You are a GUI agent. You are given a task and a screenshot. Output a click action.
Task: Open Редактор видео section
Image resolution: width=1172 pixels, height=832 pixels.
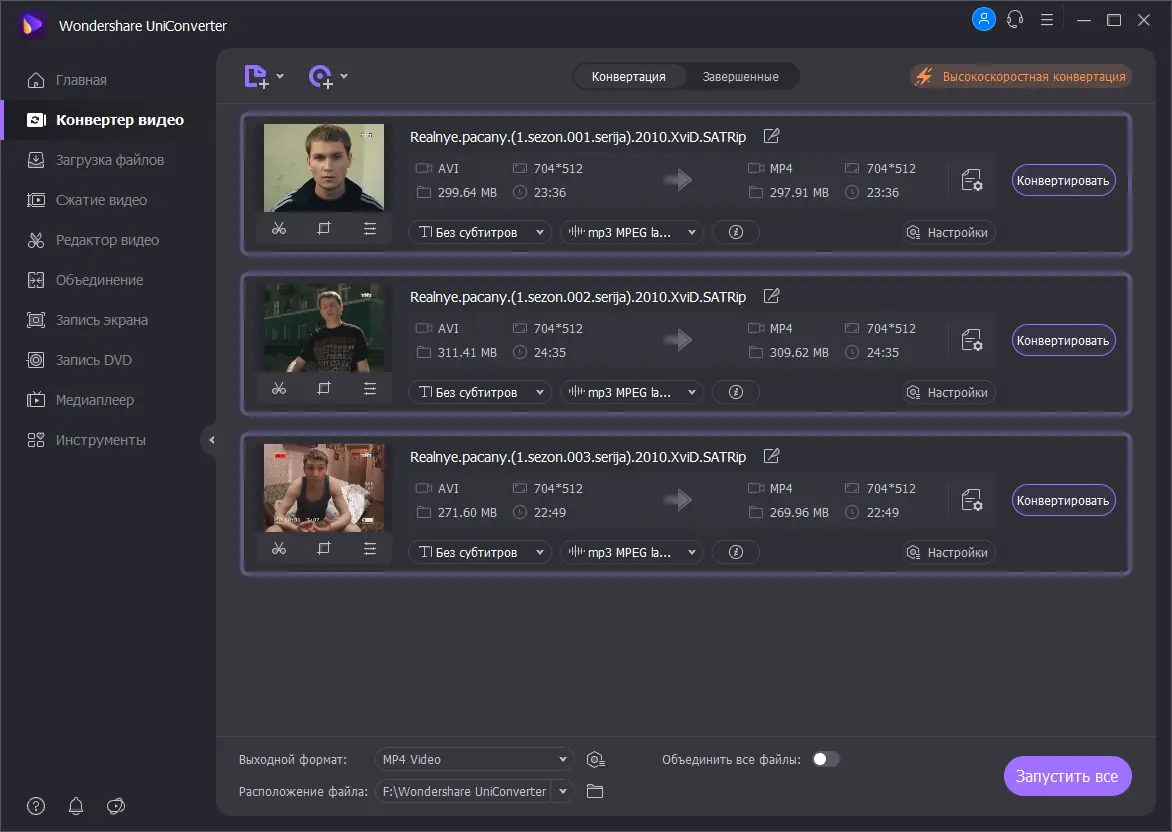click(x=93, y=240)
